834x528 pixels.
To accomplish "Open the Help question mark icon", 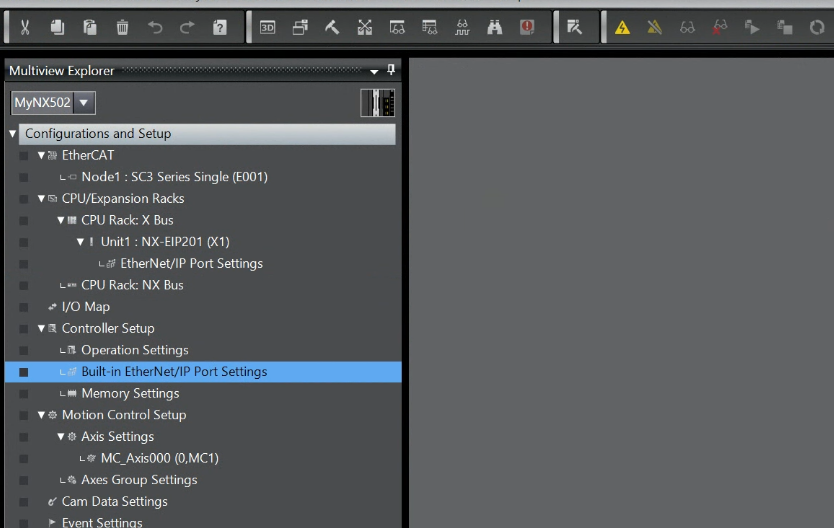I will click(x=220, y=28).
